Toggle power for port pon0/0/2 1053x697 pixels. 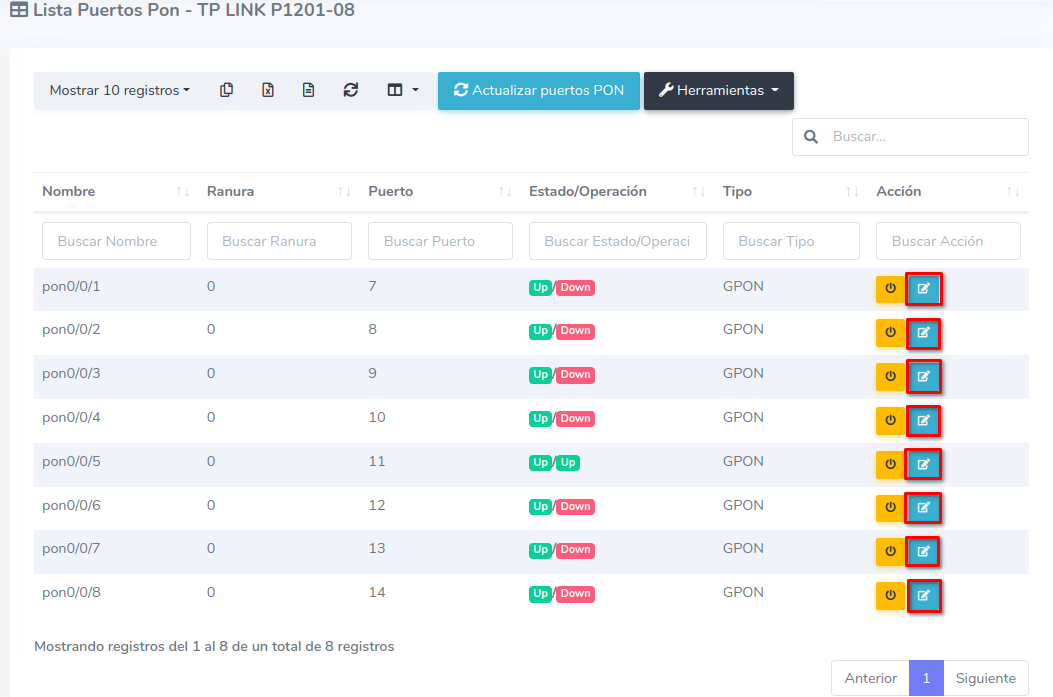coord(890,333)
